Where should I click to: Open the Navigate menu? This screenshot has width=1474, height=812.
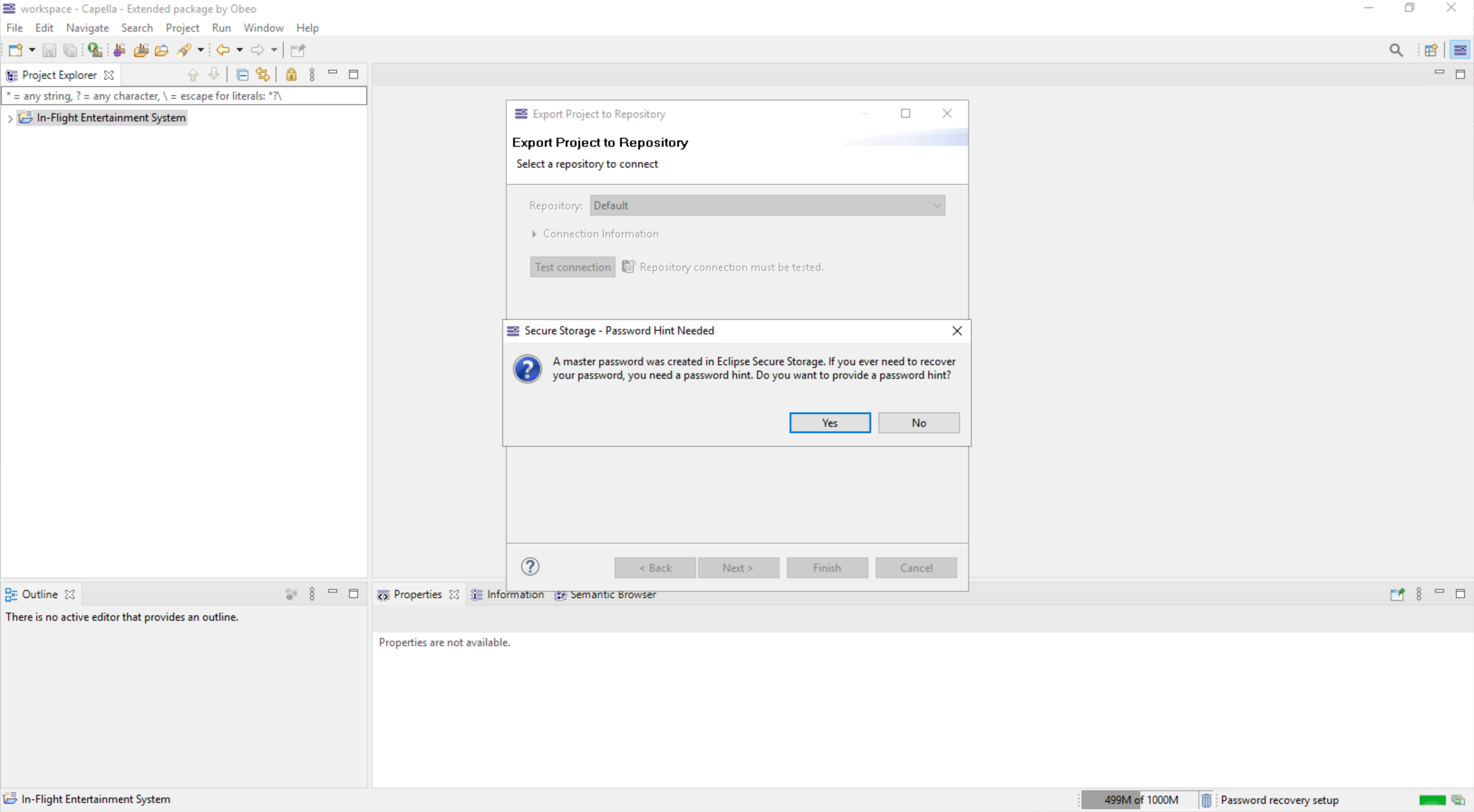click(x=87, y=28)
